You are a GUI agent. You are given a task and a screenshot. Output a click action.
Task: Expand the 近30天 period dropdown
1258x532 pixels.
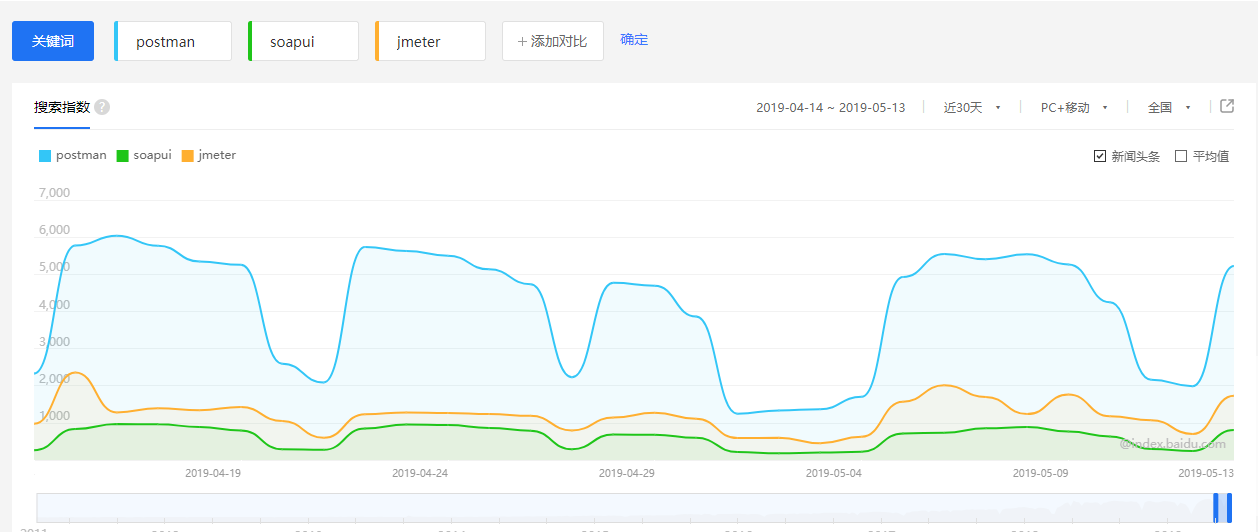click(x=972, y=107)
